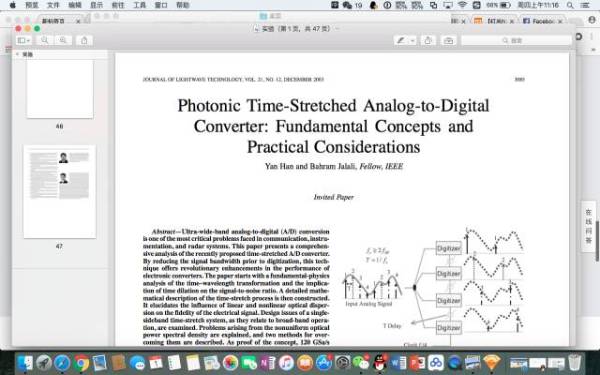Screen dimensions: 600x375
Task: Open the Trash in the Dock
Action: click(575, 362)
